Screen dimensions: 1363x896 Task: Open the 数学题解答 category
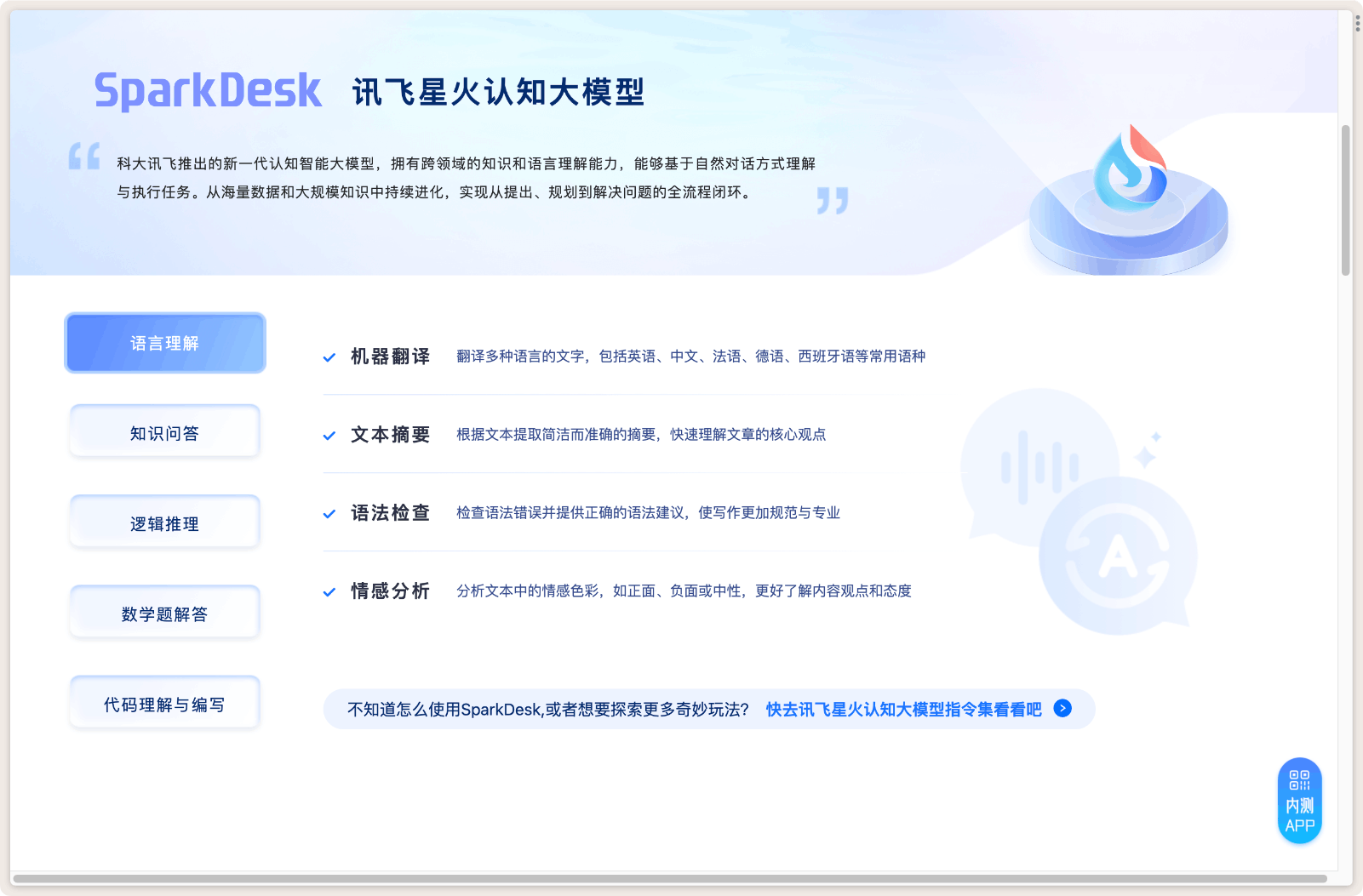pos(164,611)
